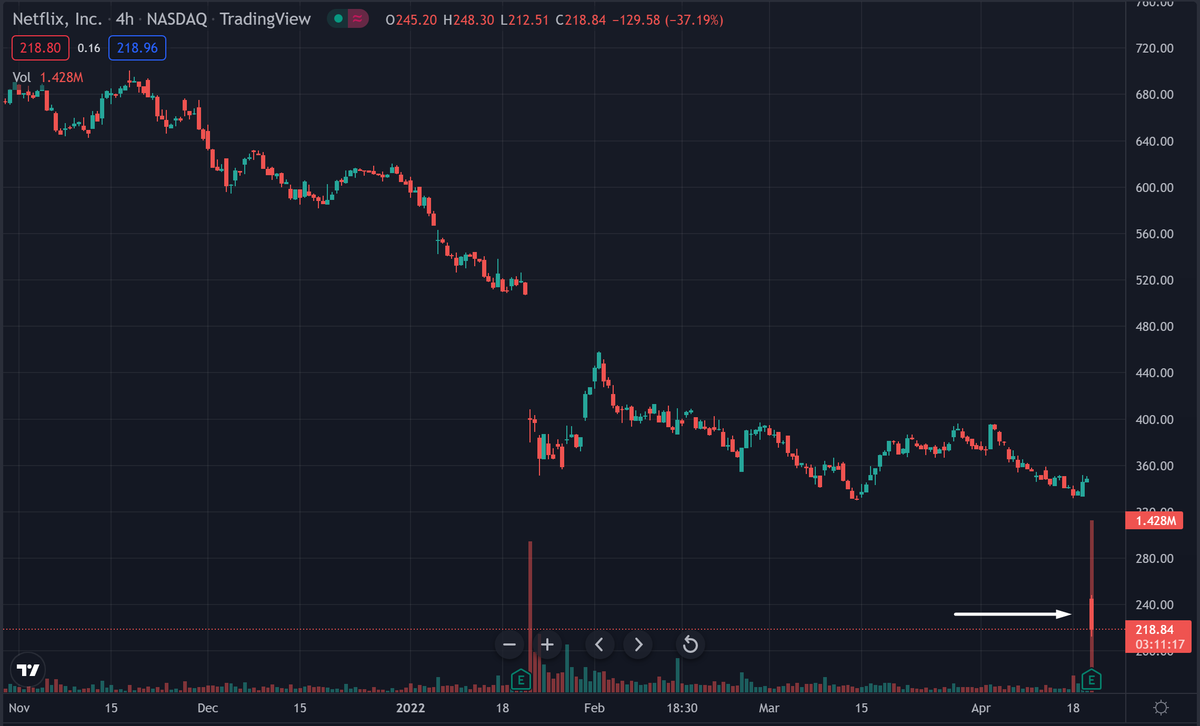Click the green market status dot
This screenshot has height=726, width=1200.
[x=339, y=20]
